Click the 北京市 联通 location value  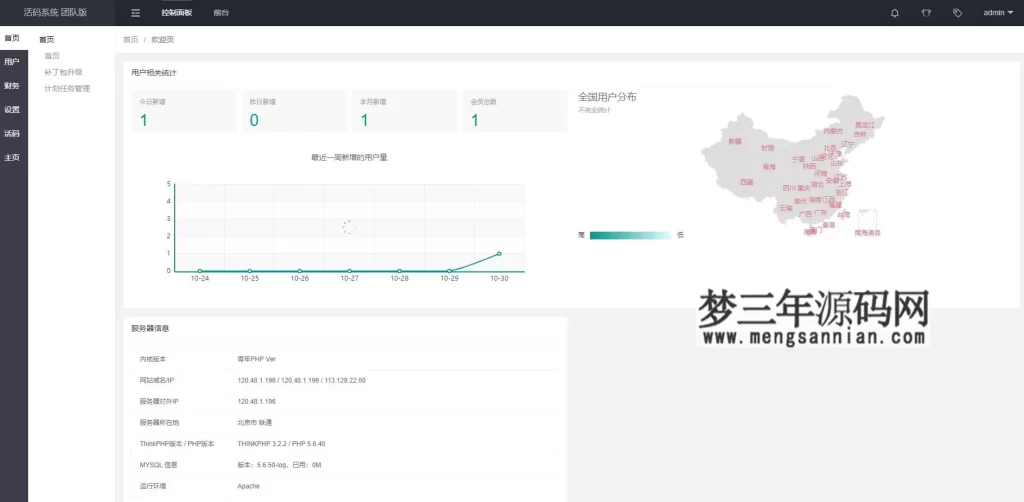[255, 423]
